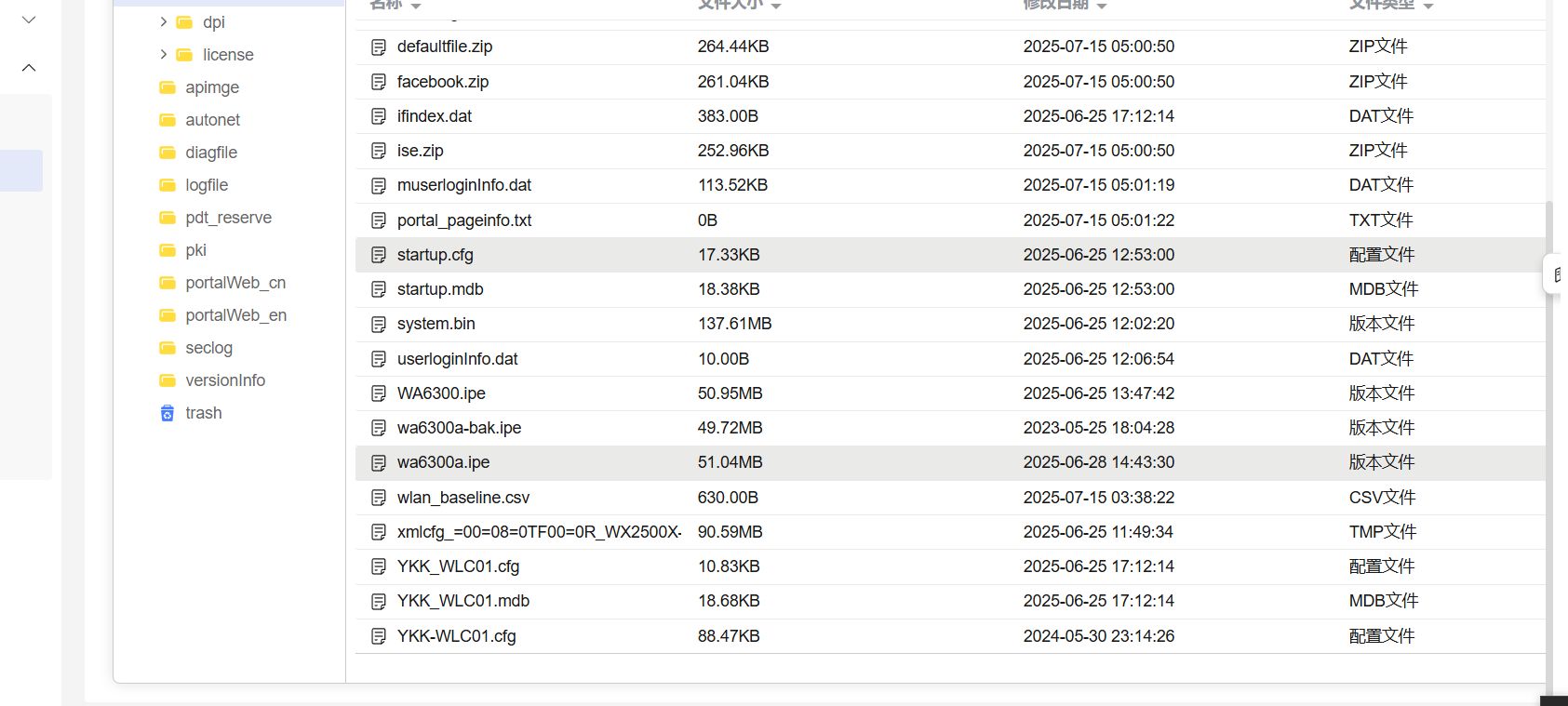Click the file icon beside defaultfile.zip
The width and height of the screenshot is (1568, 706).
[379, 47]
